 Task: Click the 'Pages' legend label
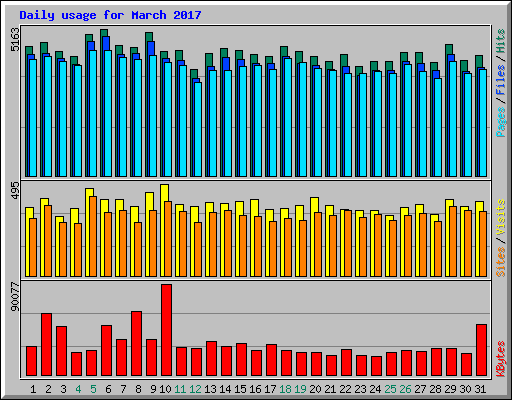tap(501, 122)
